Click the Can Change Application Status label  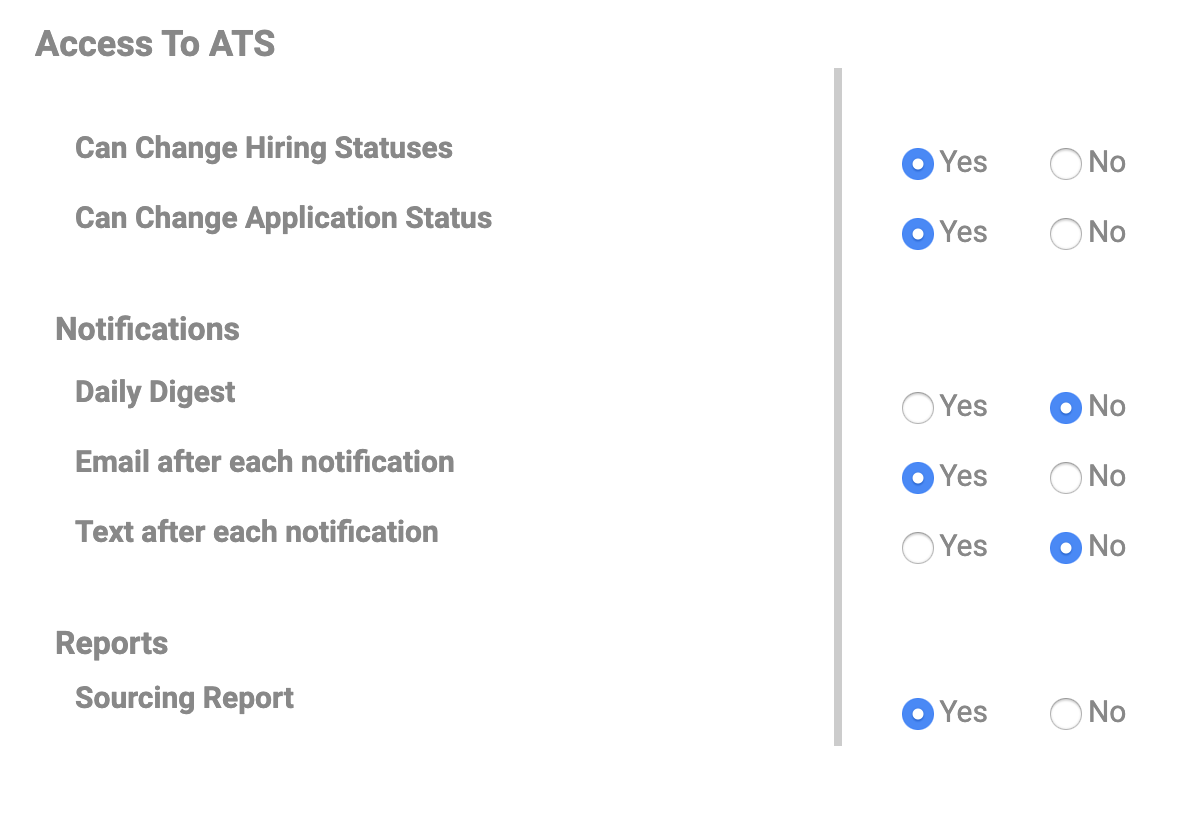283,218
